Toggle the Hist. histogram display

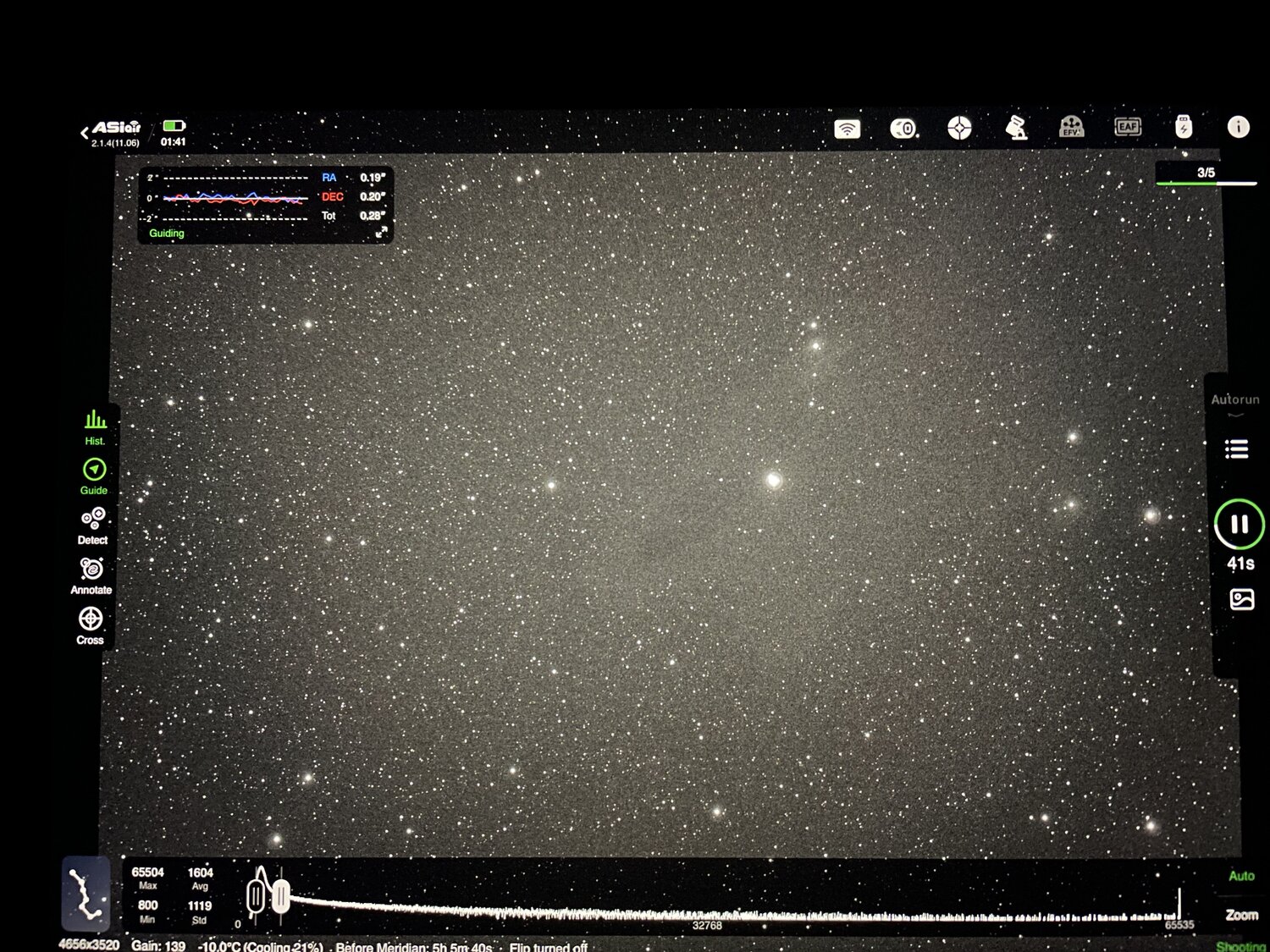95,427
